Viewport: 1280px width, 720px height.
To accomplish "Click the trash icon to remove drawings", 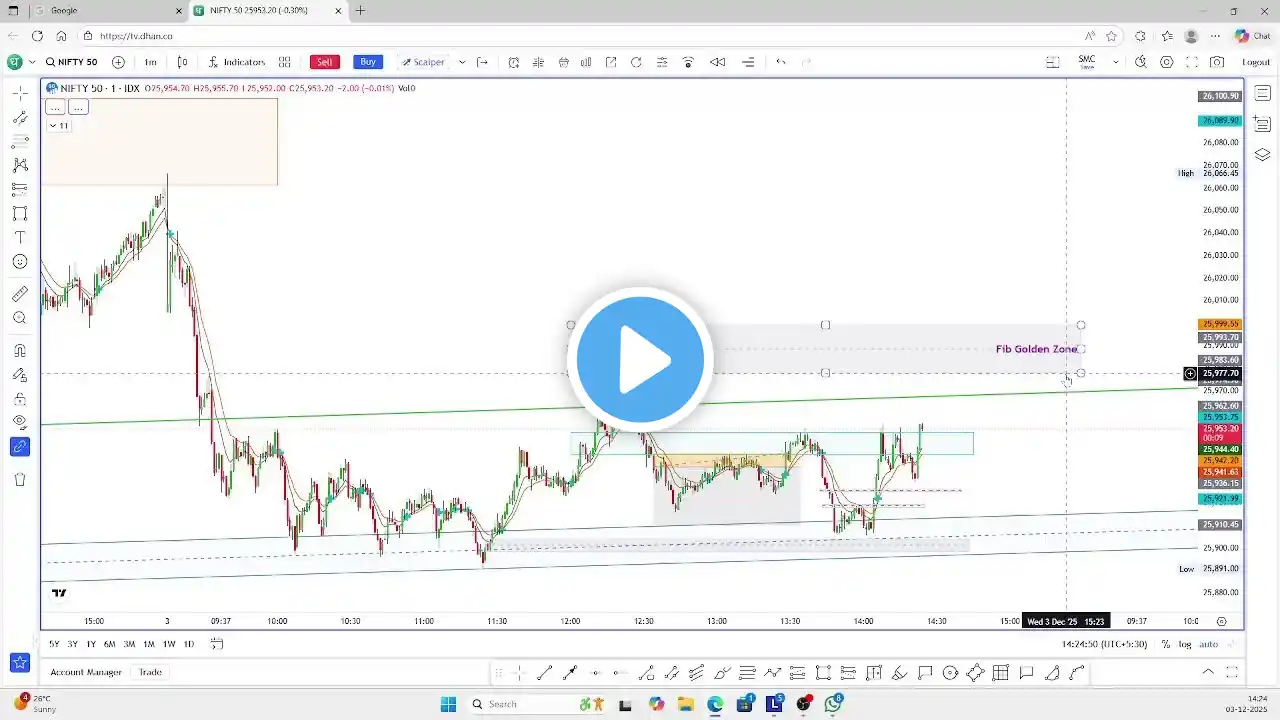I will [x=20, y=479].
